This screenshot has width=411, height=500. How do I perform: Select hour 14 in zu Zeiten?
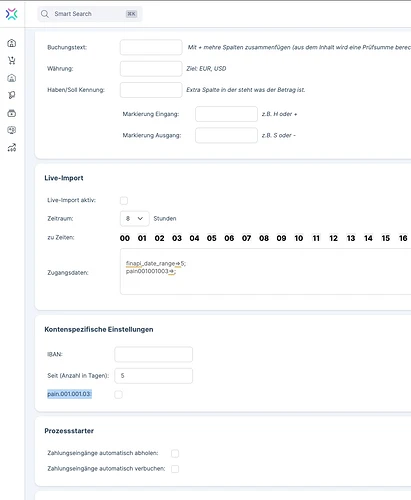pos(368,238)
